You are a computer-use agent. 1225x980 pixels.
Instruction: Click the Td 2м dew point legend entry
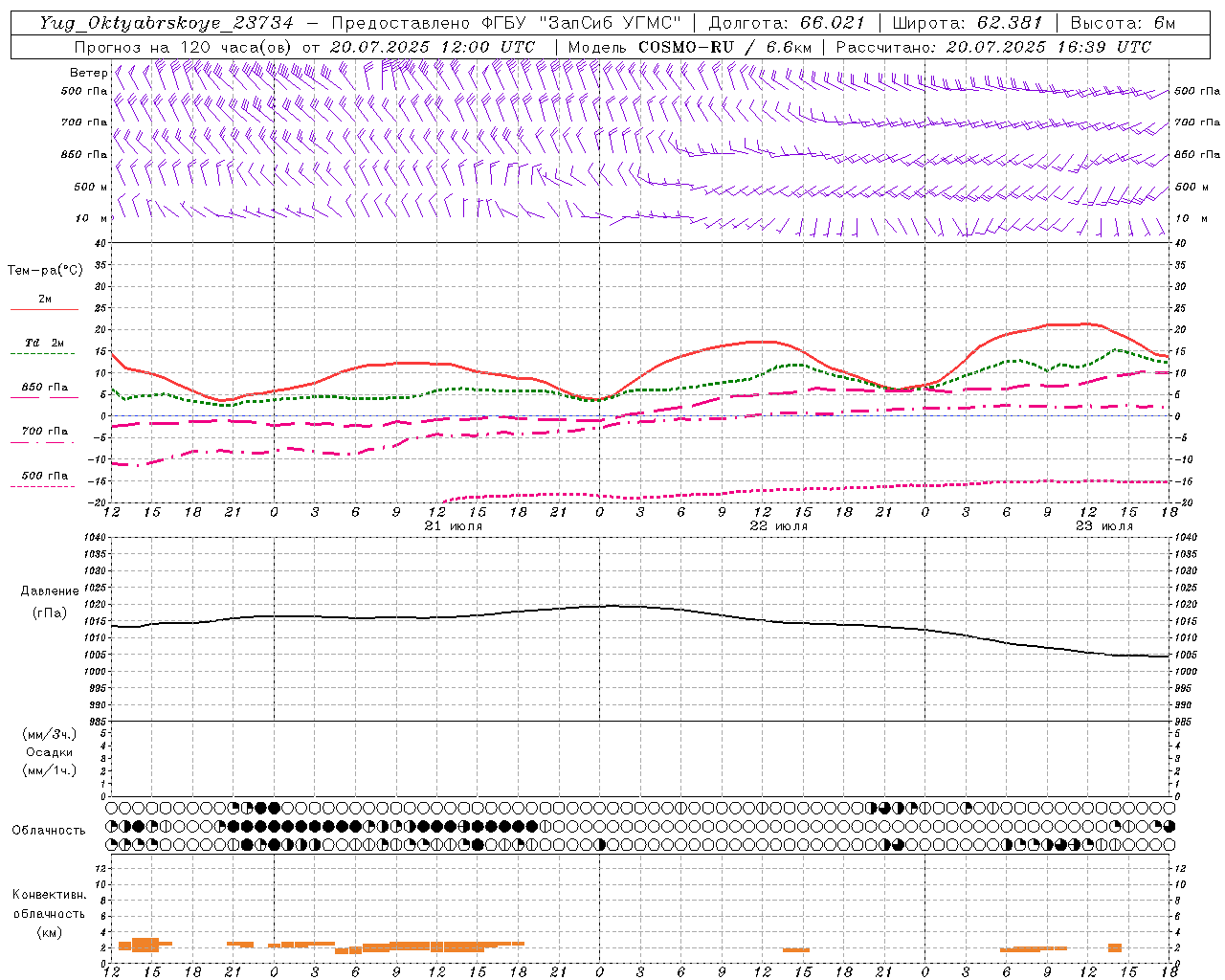44,343
